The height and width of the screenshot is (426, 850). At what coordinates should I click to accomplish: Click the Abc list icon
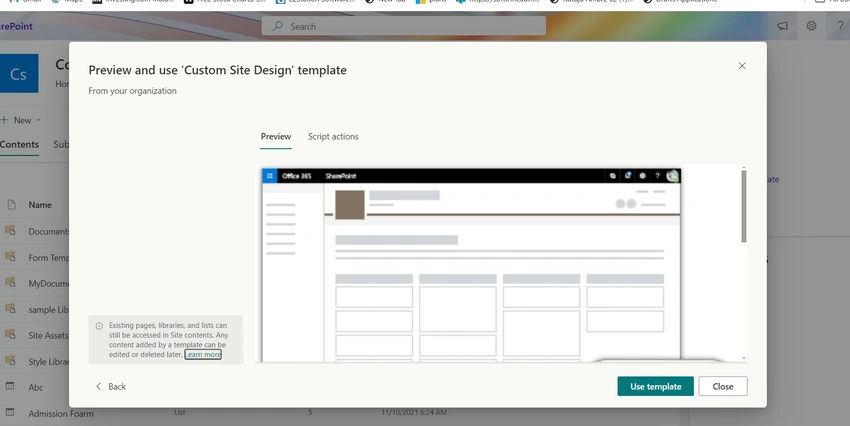point(10,386)
